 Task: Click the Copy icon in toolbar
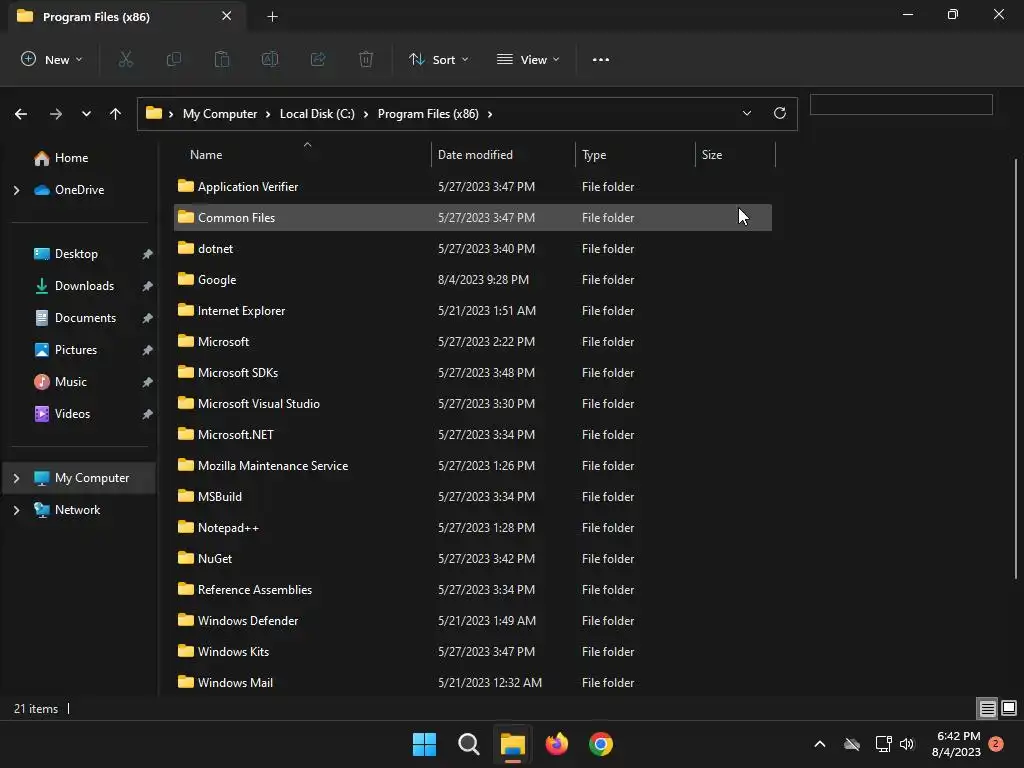pos(174,59)
